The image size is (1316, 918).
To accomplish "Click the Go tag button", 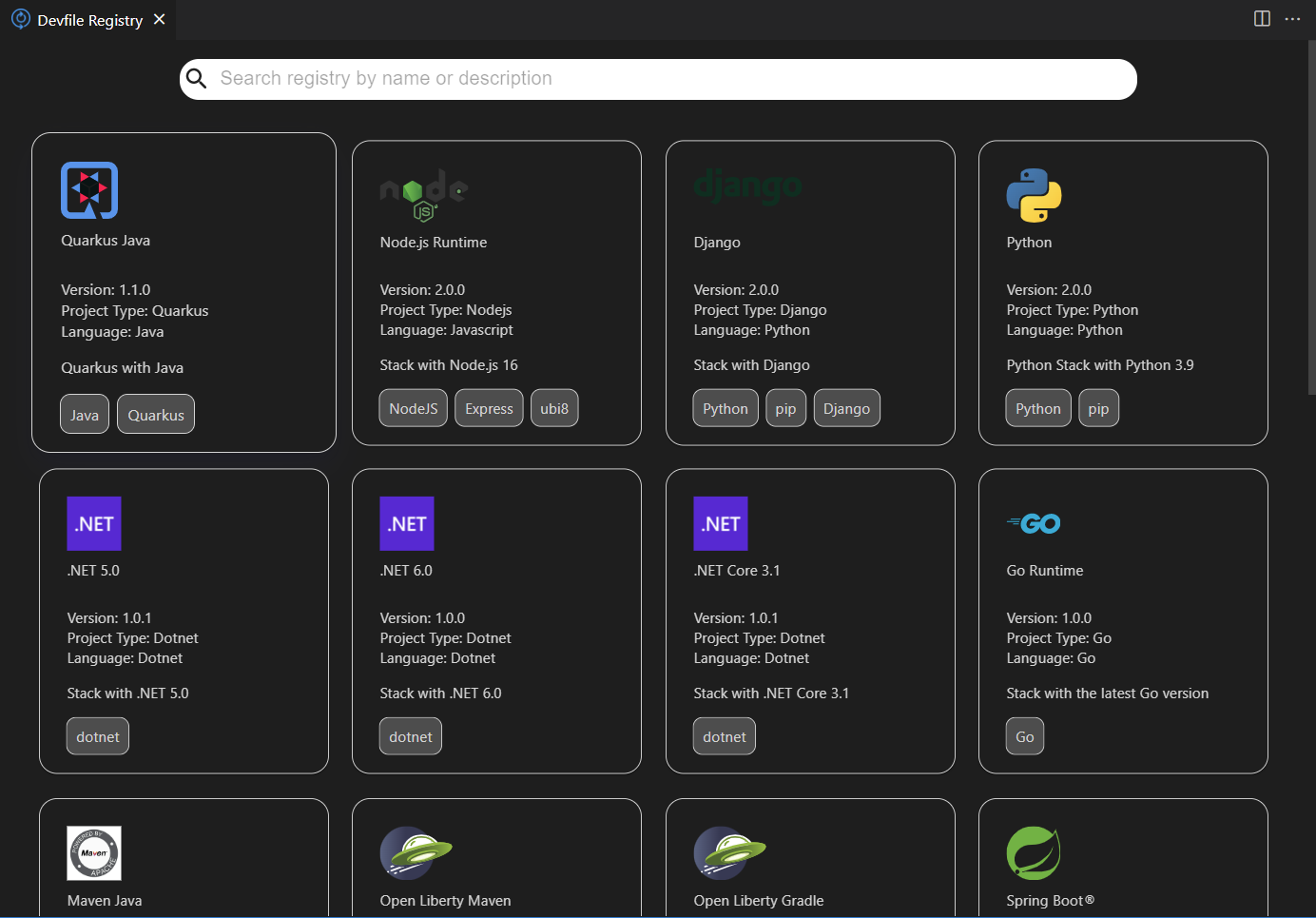I will [1025, 736].
